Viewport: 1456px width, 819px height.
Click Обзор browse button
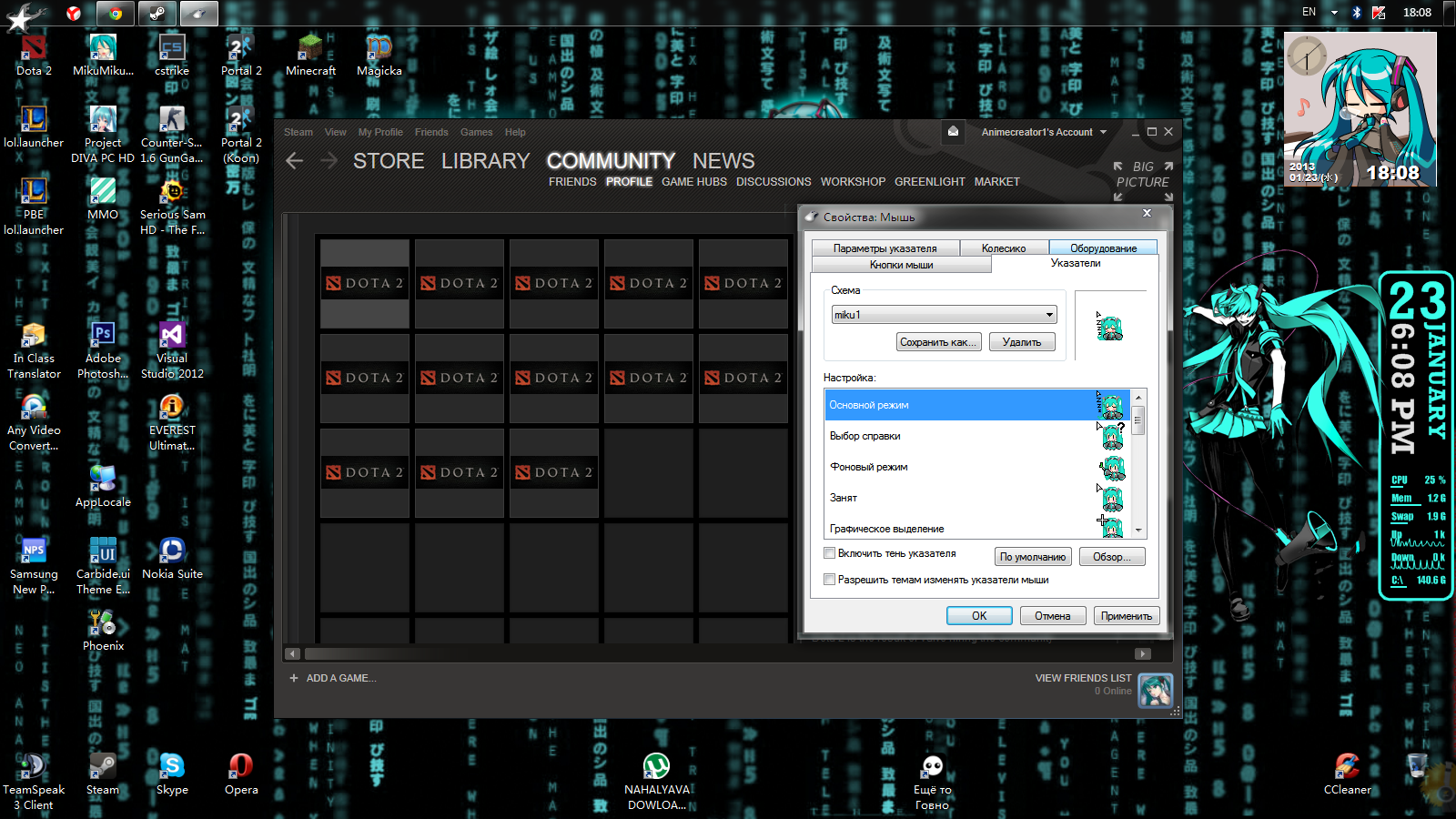1112,557
